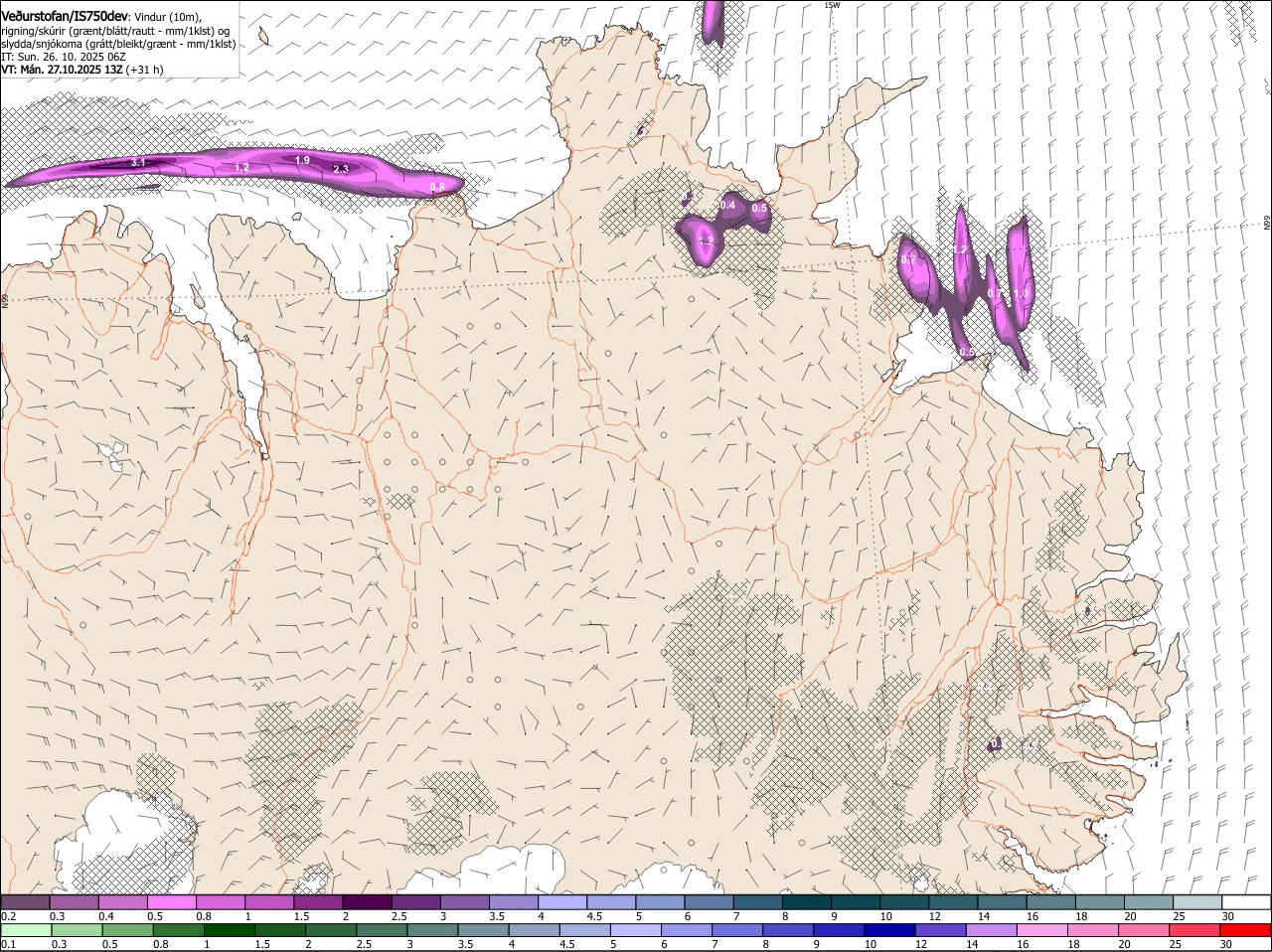
Task: Pick lower legend swatch between 2.5 and 3
Action: (x=383, y=931)
